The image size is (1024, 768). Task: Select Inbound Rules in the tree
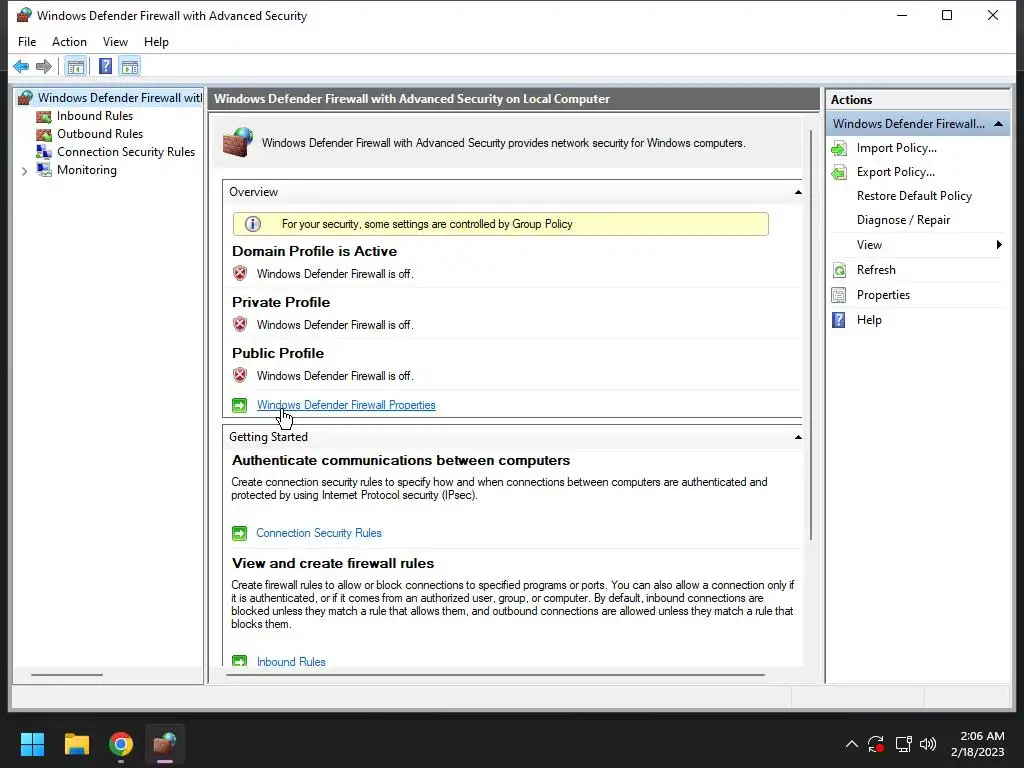point(95,116)
